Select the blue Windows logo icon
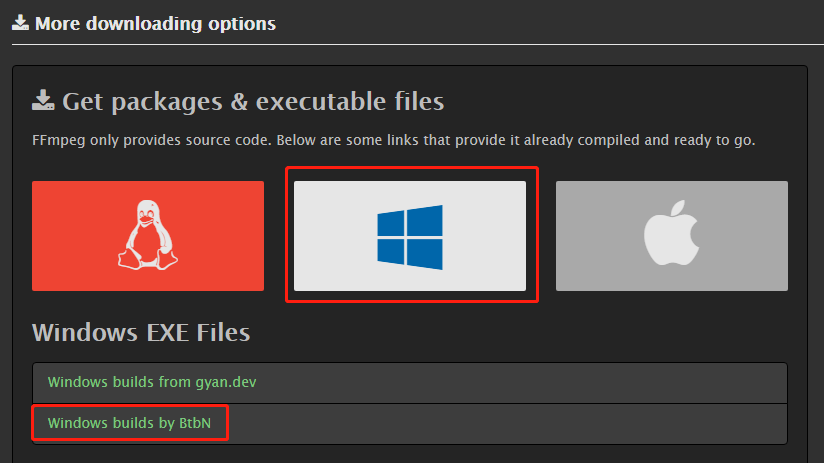This screenshot has height=463, width=824. coord(410,237)
